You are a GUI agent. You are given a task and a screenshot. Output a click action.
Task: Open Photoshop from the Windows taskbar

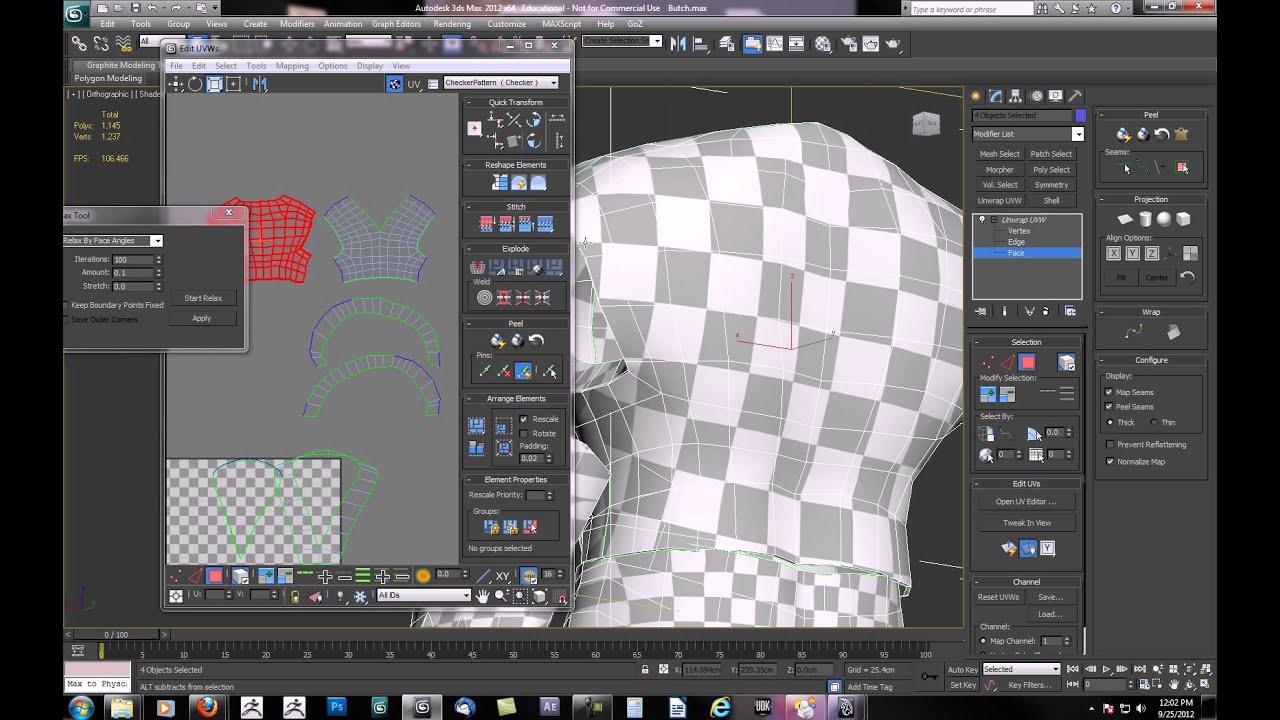[337, 707]
